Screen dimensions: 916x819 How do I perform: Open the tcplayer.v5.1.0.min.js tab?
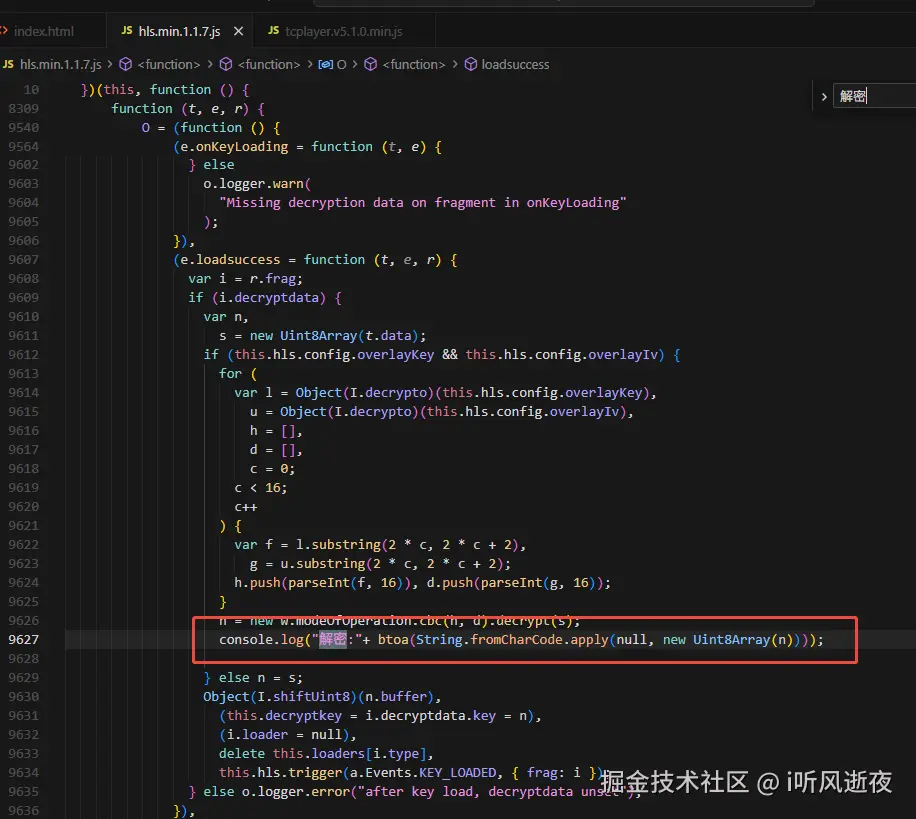(344, 32)
